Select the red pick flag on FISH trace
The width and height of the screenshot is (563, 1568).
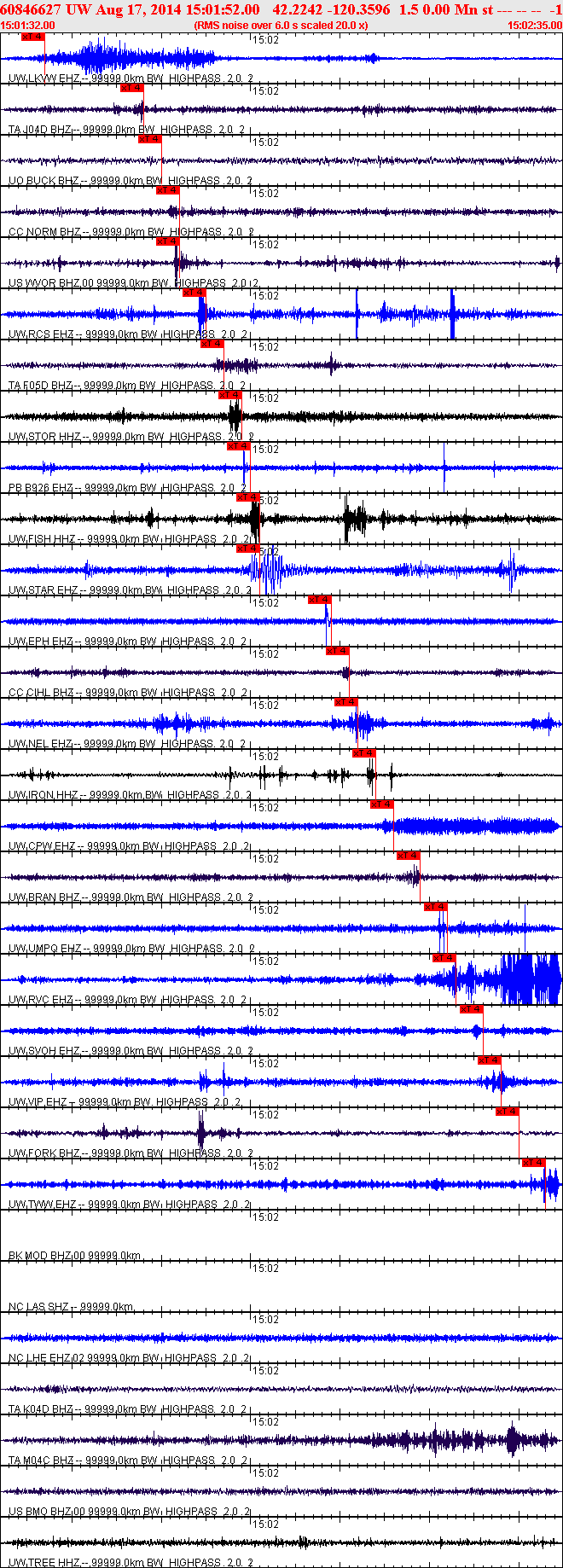pyautogui.click(x=248, y=497)
